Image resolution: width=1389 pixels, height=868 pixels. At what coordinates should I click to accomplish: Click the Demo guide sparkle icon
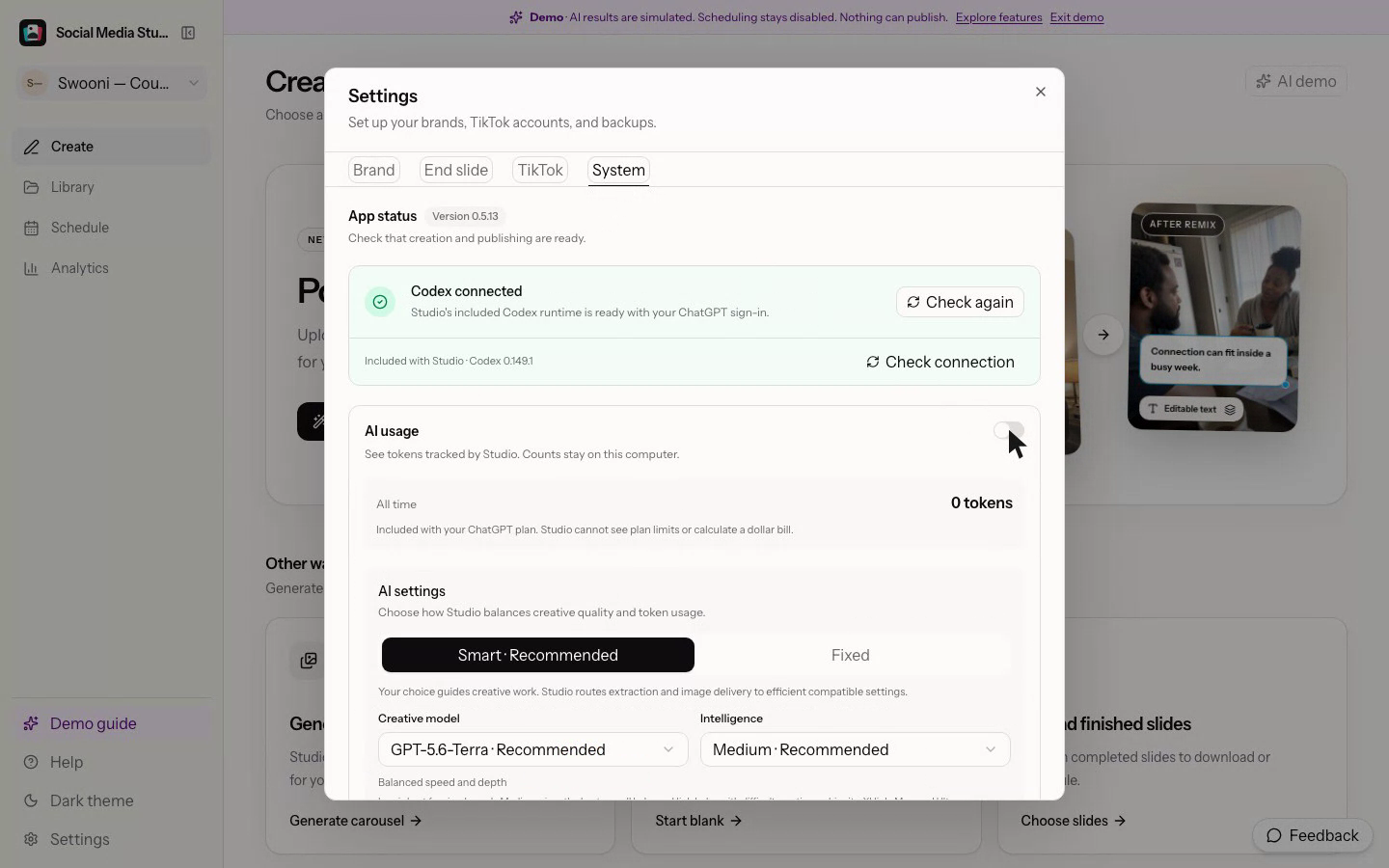click(31, 723)
